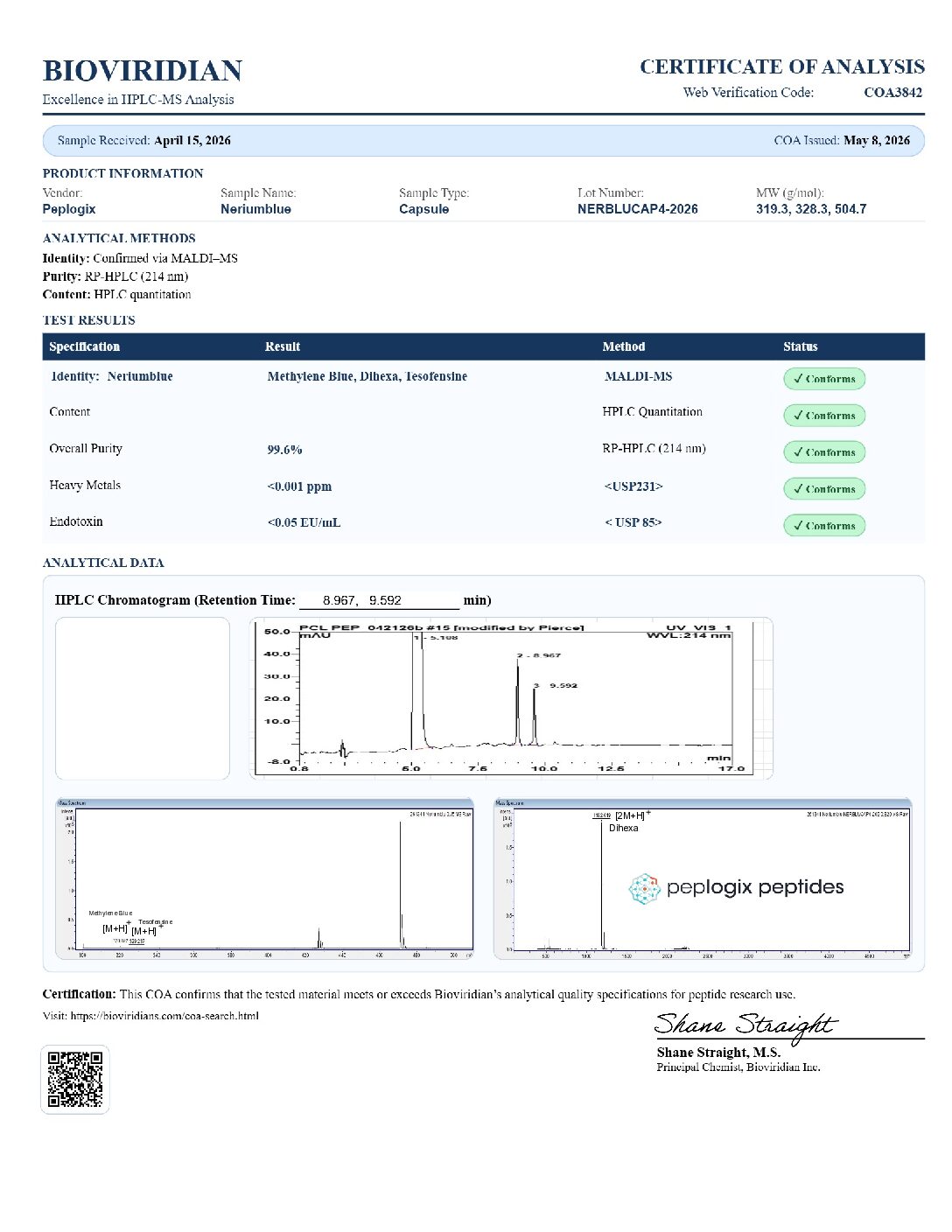Select result 'Methylene Blue, Dihexa, Tesofensine'
952x1232 pixels.
coord(367,376)
